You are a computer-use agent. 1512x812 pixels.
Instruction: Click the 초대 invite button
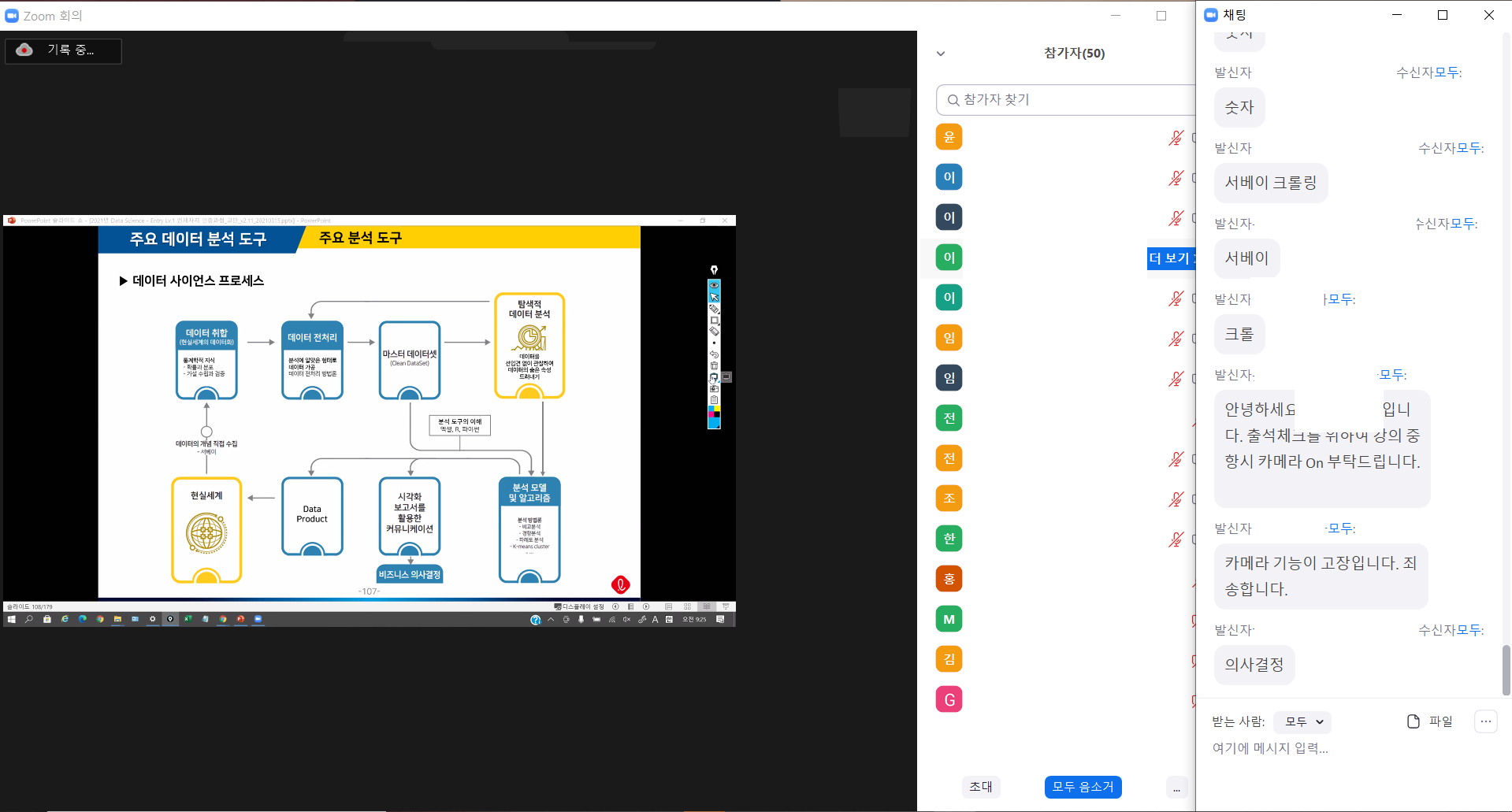[980, 787]
